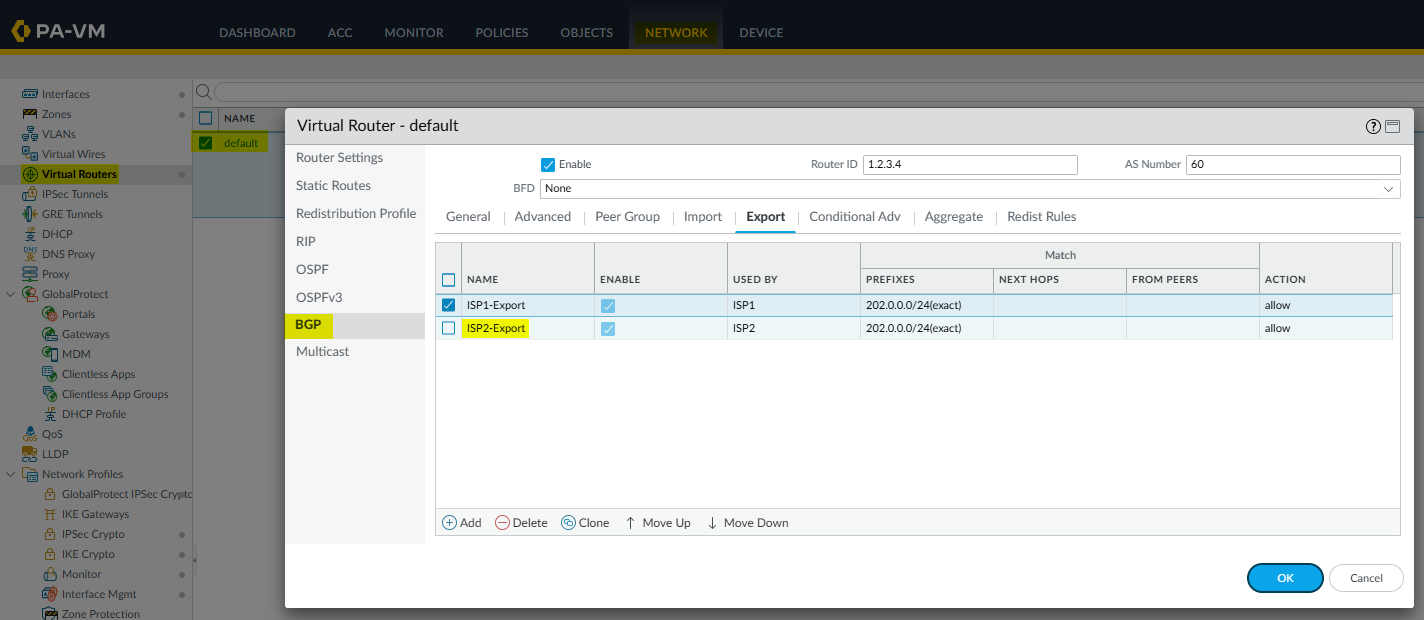The height and width of the screenshot is (620, 1424).
Task: Collapse the GlobalProtect tree node
Action: [11, 294]
